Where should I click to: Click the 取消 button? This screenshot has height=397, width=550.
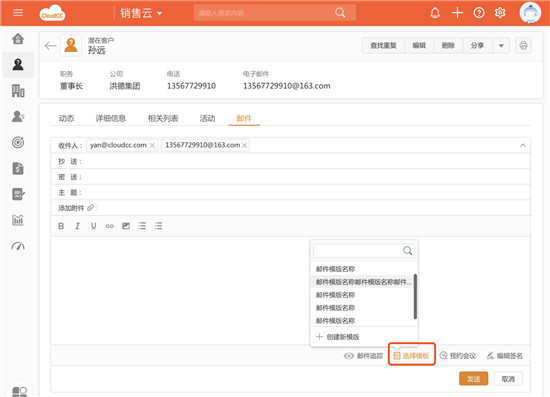(x=508, y=379)
